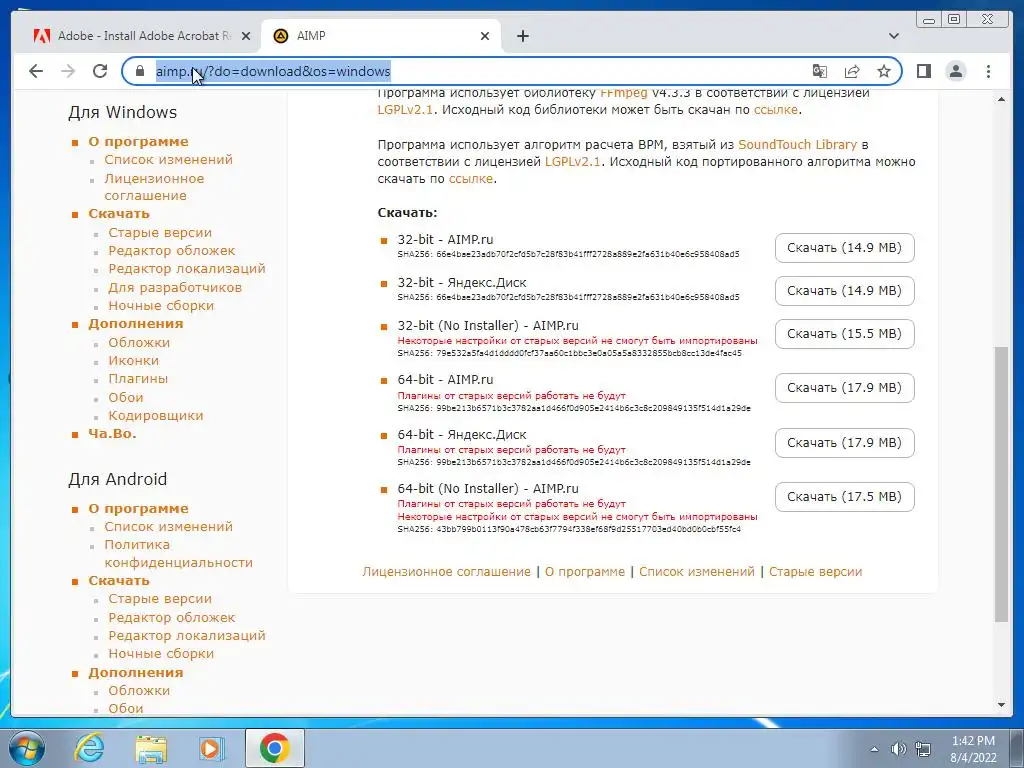The width and height of the screenshot is (1024, 768).
Task: Open the translate page icon
Action: point(820,71)
